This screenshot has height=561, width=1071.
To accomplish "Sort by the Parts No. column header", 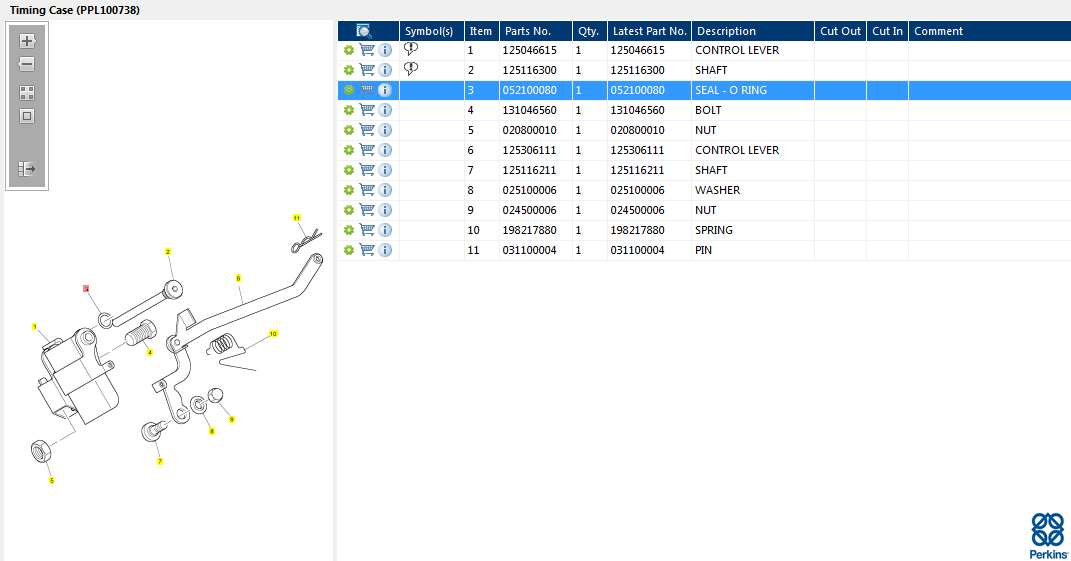I will point(536,31).
